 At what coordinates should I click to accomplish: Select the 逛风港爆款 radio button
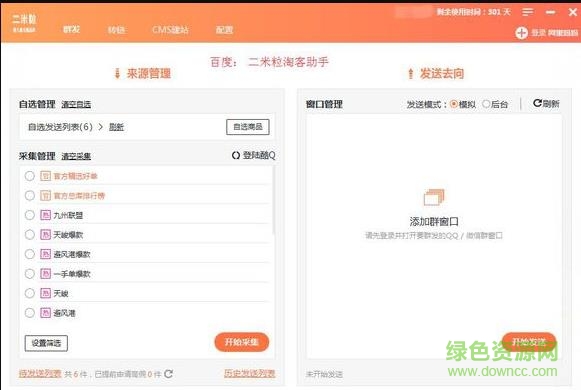[30, 254]
